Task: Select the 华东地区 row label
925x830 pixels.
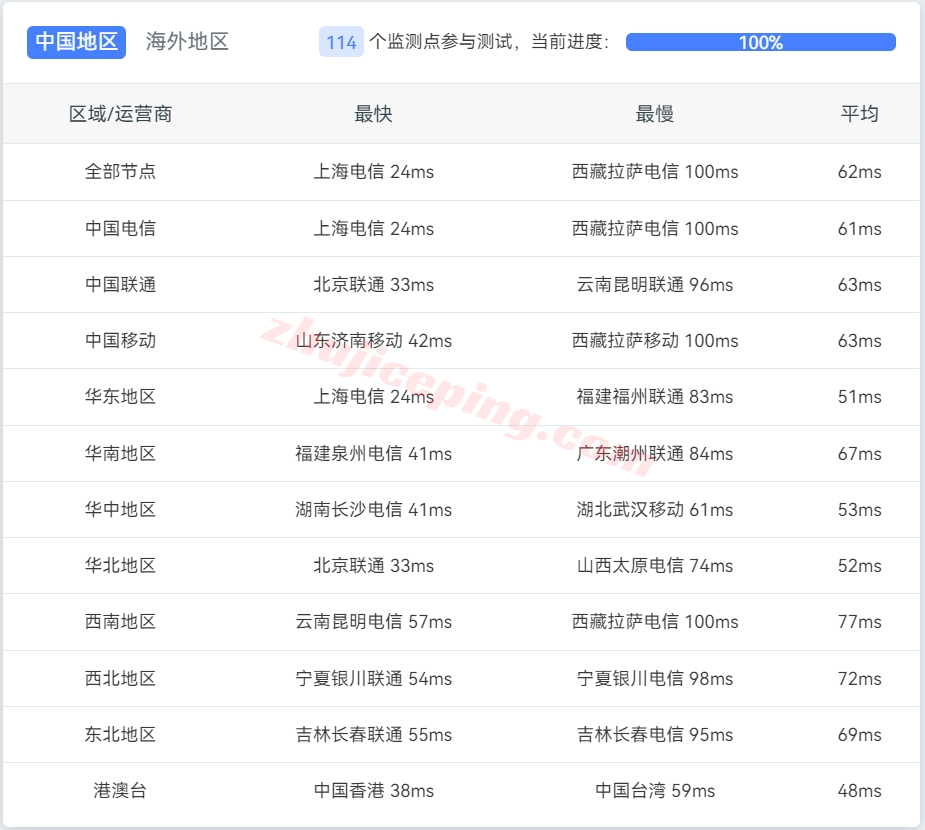Action: tap(120, 396)
